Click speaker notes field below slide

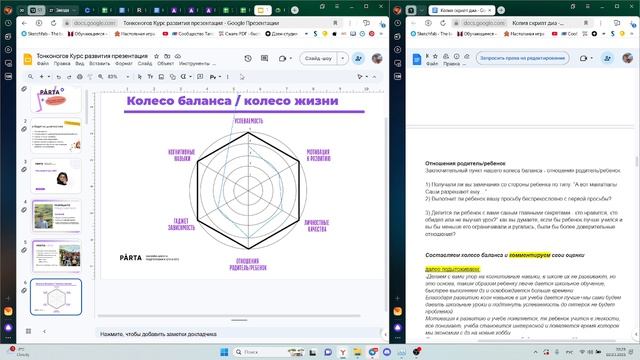[239, 334]
